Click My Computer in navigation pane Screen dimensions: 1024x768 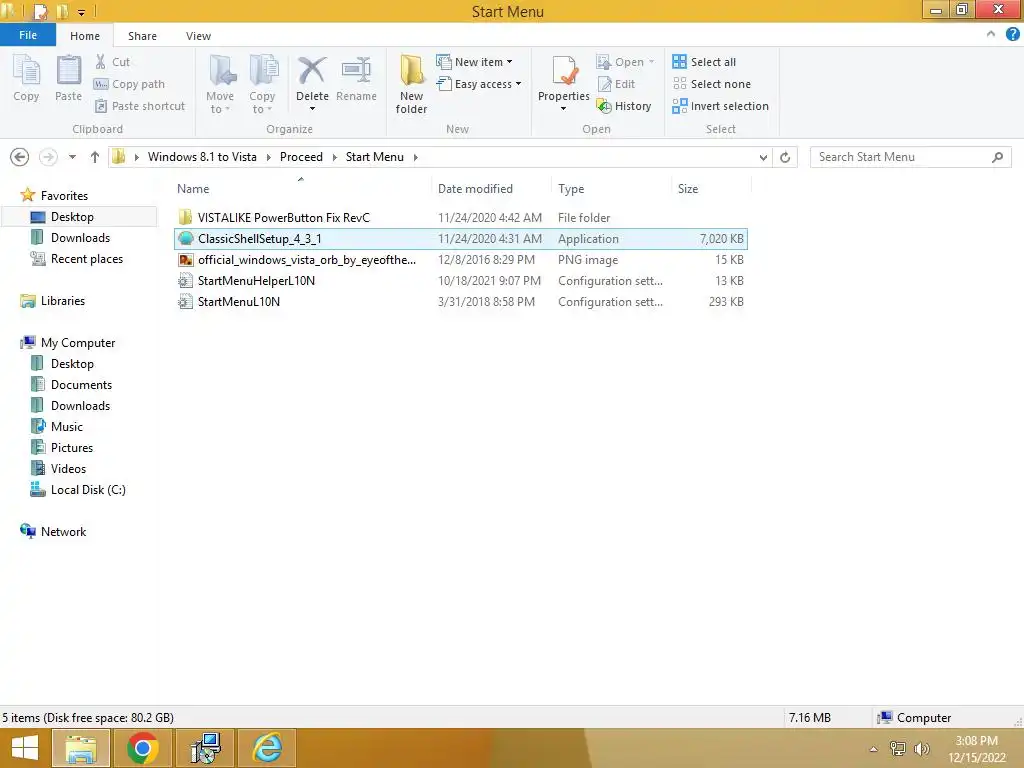tap(78, 343)
